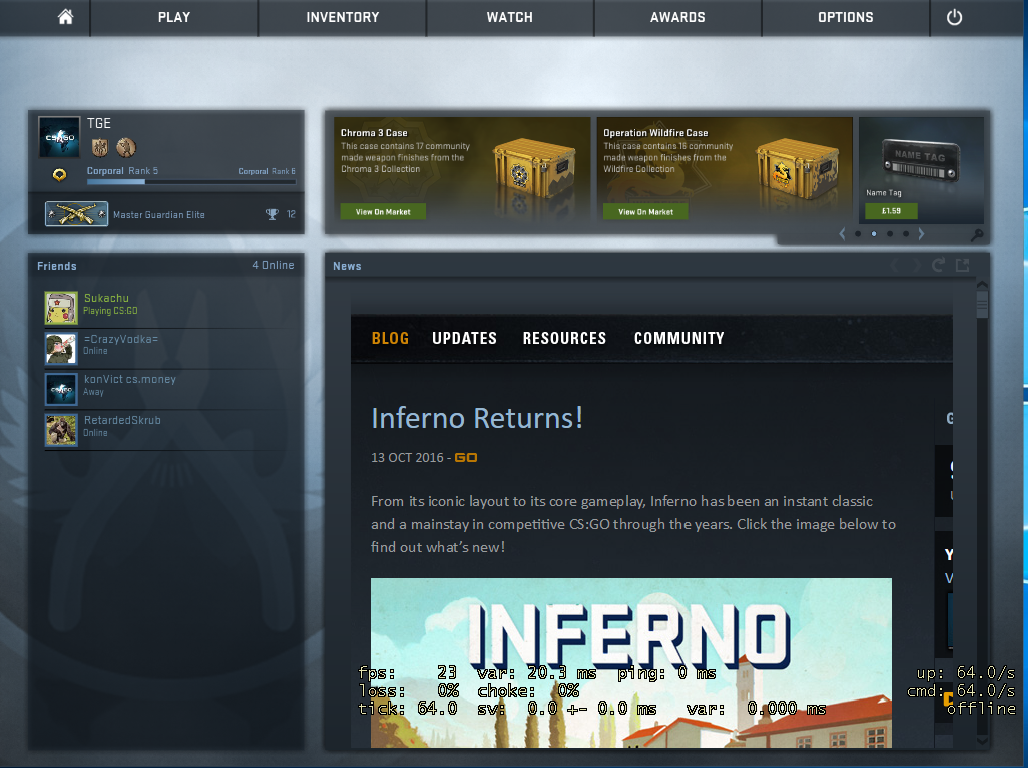Switch to the UPDATES tab
The height and width of the screenshot is (768, 1028).
coord(464,338)
